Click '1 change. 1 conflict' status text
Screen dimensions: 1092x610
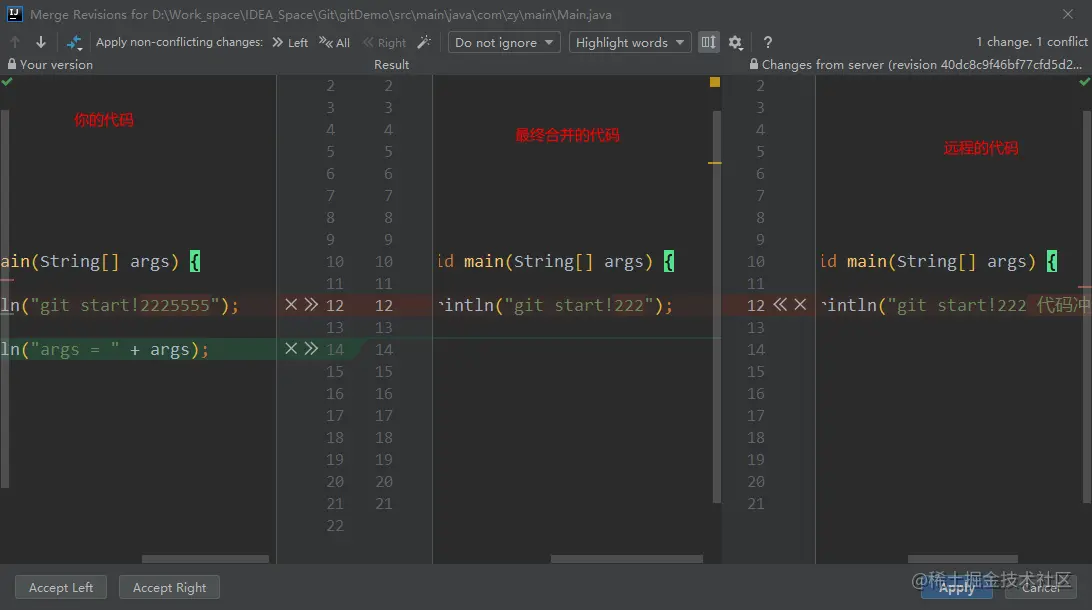[1031, 42]
